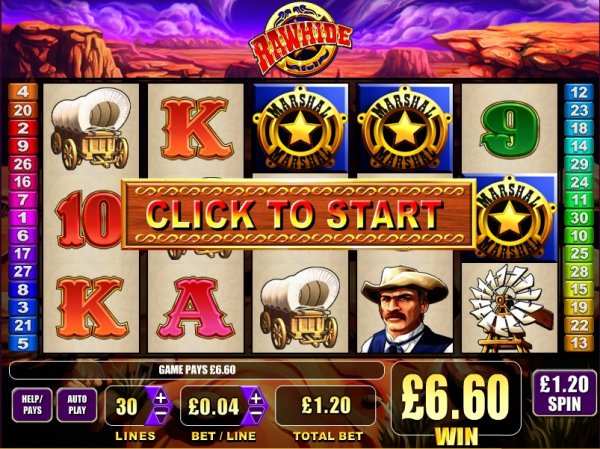This screenshot has width=600, height=449.
Task: Click the pink A symbol on second reel
Action: point(196,308)
